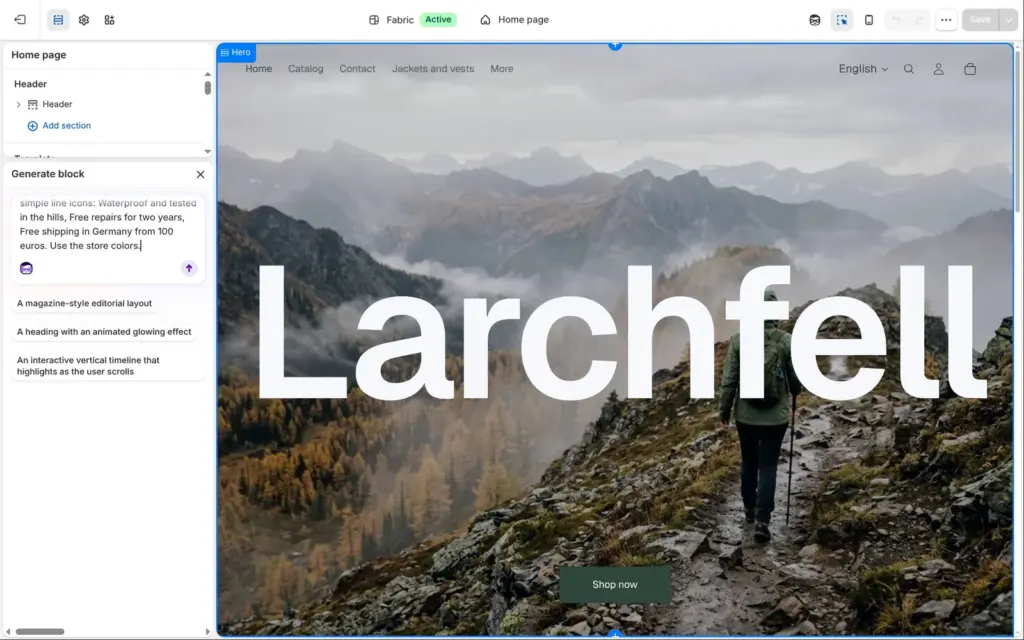Click inside the block prompt text area
Screen dimensions: 1024x640
[108, 225]
